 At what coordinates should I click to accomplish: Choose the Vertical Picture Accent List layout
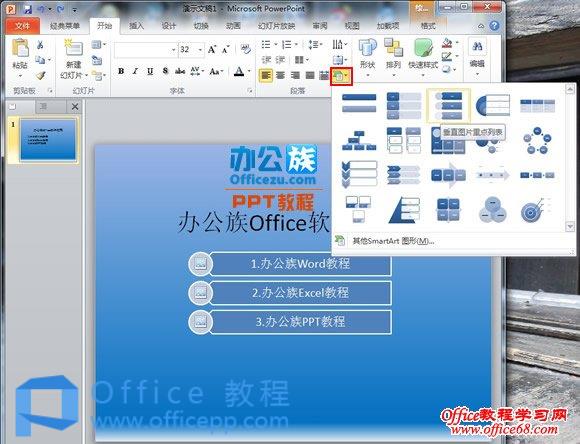(448, 105)
